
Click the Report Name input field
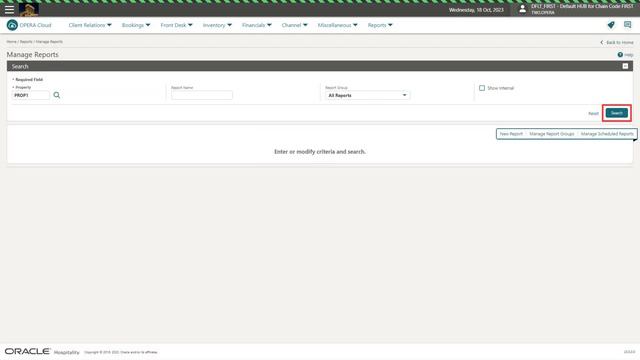coord(202,95)
